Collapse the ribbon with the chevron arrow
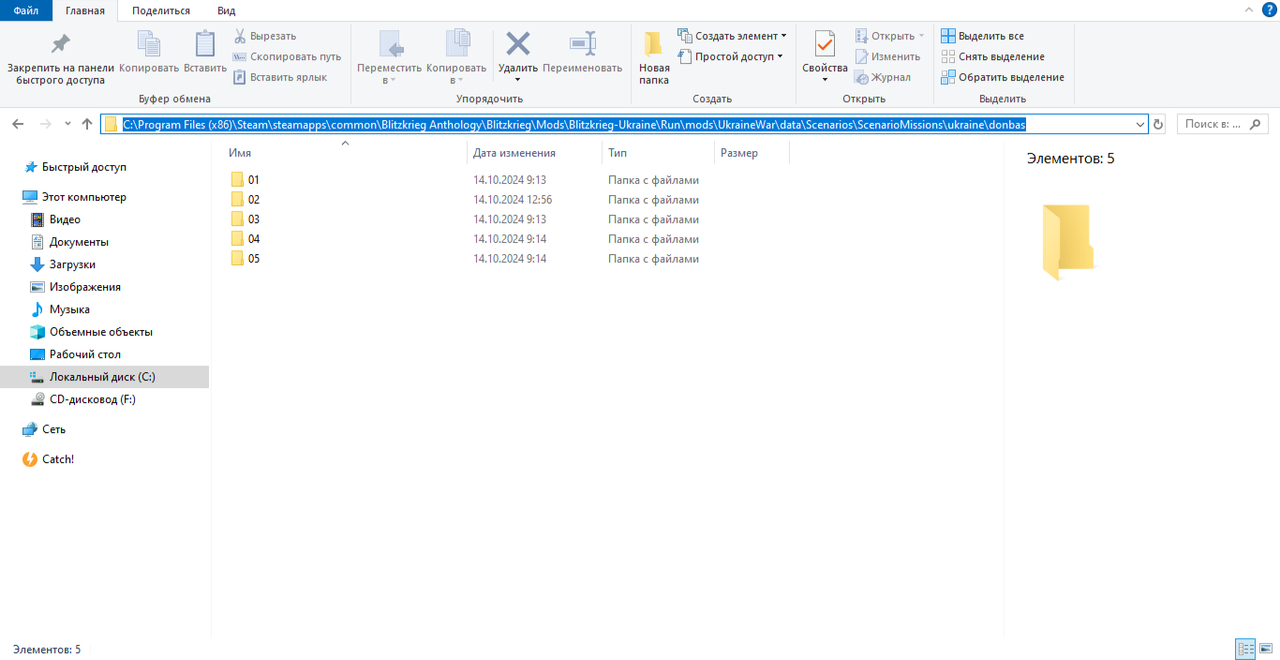Viewport: 1280px width, 660px height. click(x=1249, y=9)
